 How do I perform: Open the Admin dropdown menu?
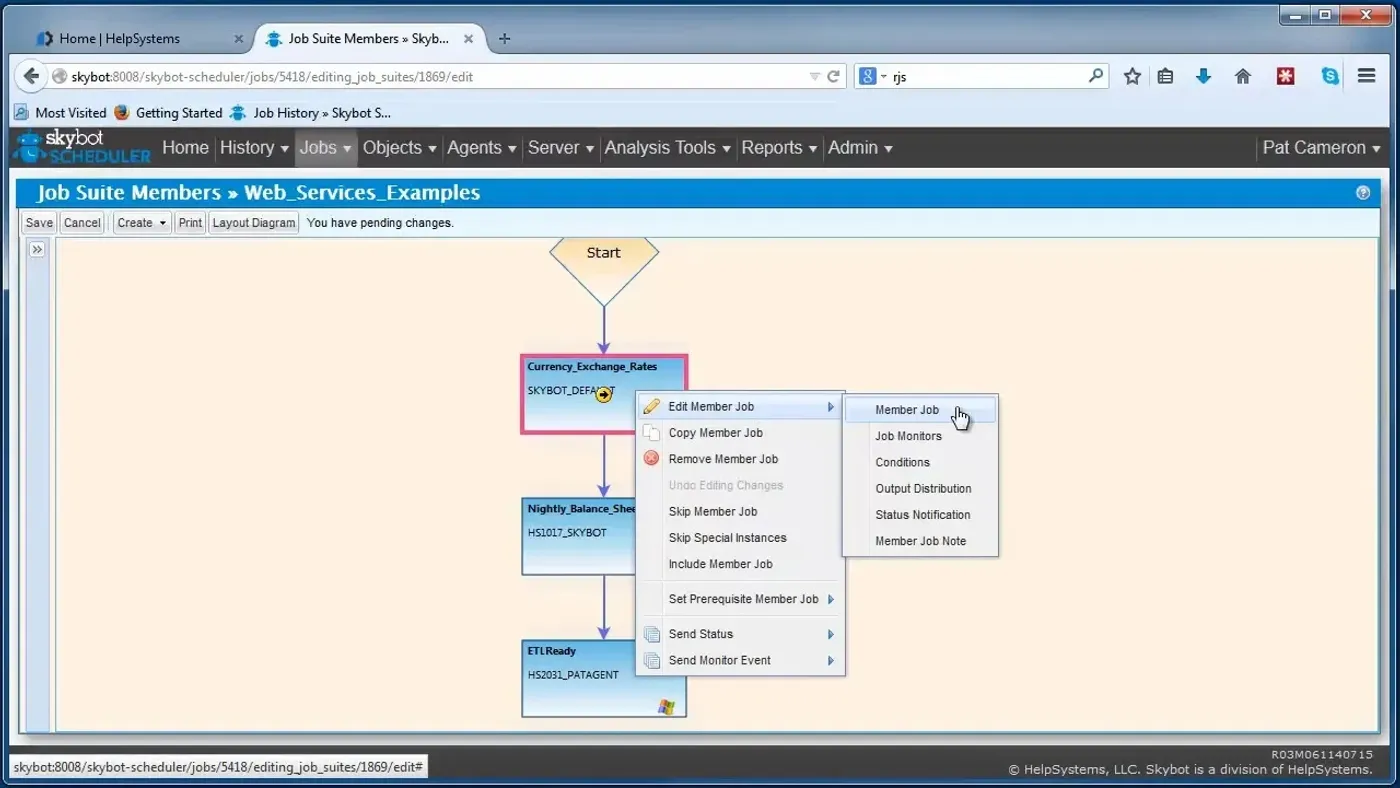coord(860,148)
